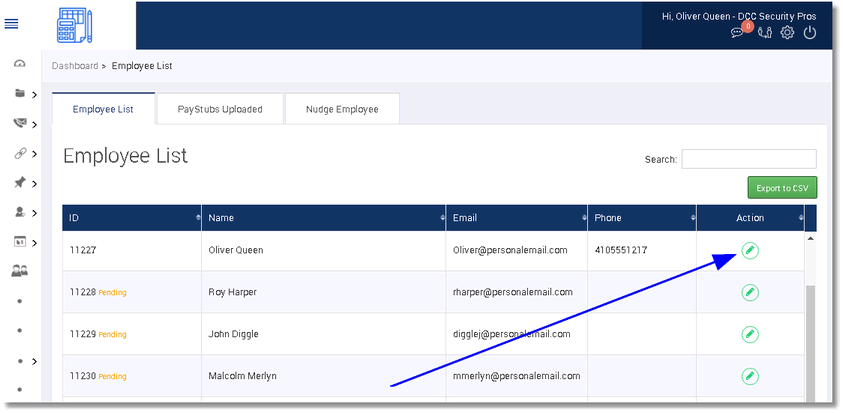Click the power logout icon
Screen dimensions: 843x413
pyautogui.click(x=810, y=33)
